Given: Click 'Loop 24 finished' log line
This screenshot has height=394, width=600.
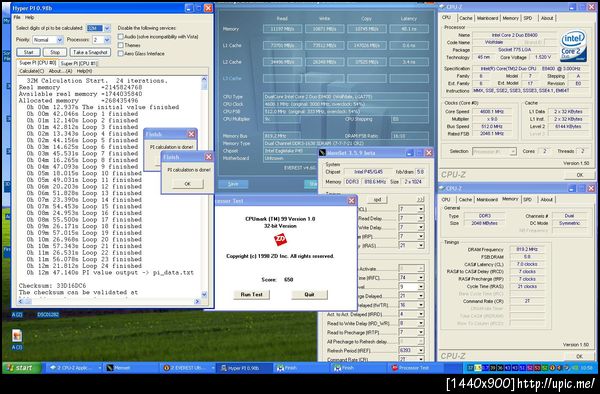Looking at the screenshot, I should 112,266.
